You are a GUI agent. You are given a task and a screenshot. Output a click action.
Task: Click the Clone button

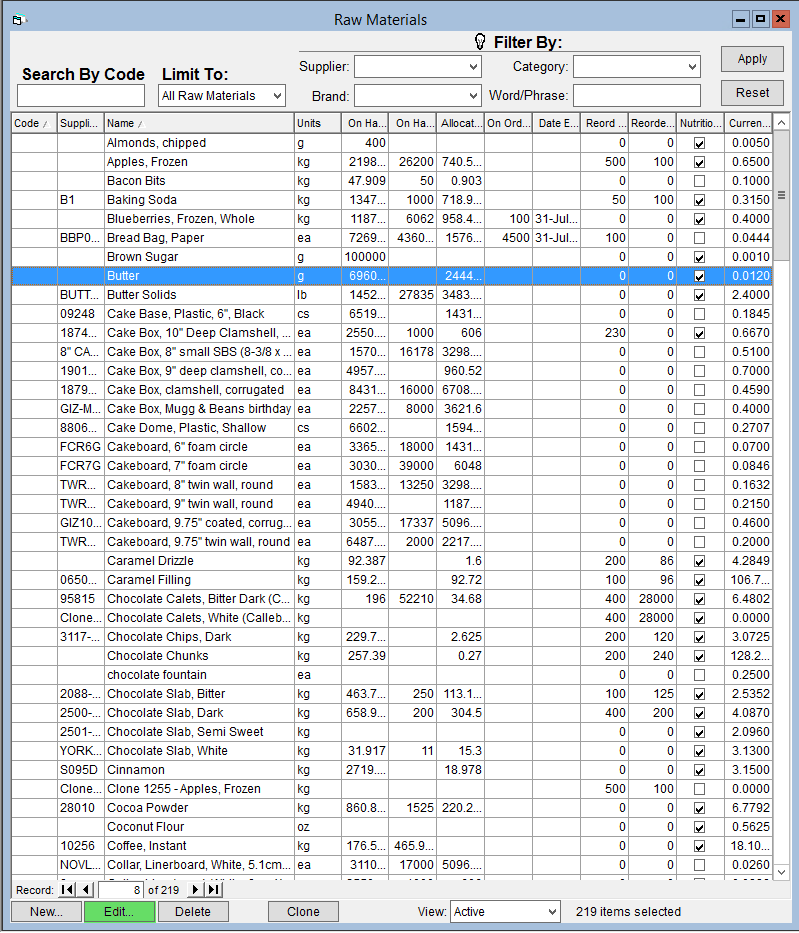[x=303, y=912]
